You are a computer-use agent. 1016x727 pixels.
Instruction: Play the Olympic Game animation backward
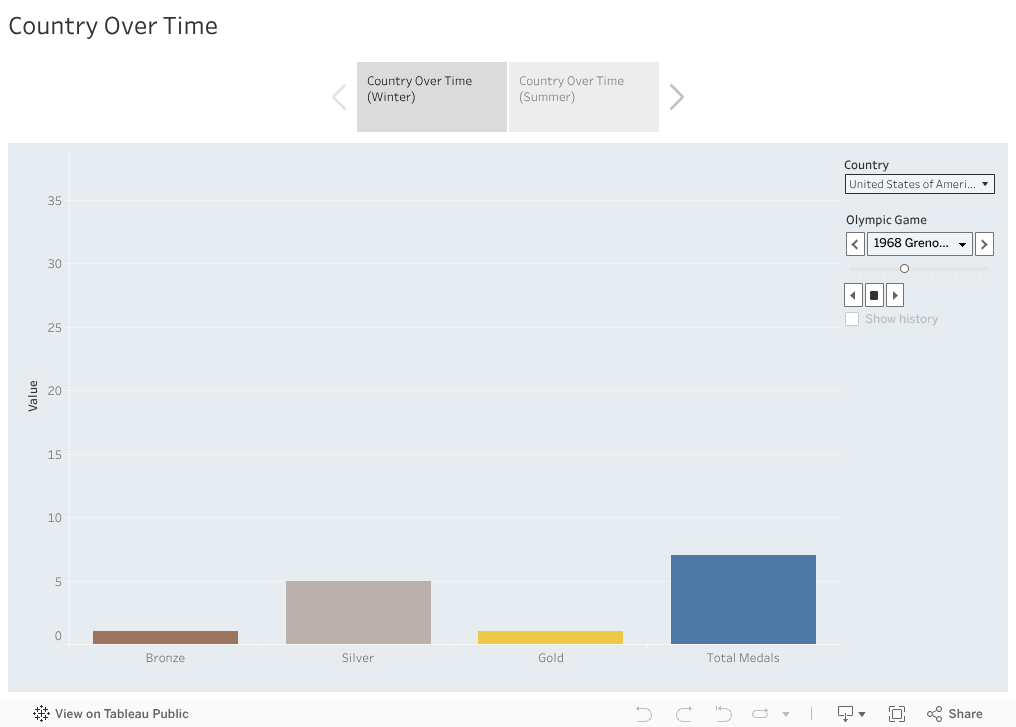click(x=853, y=295)
